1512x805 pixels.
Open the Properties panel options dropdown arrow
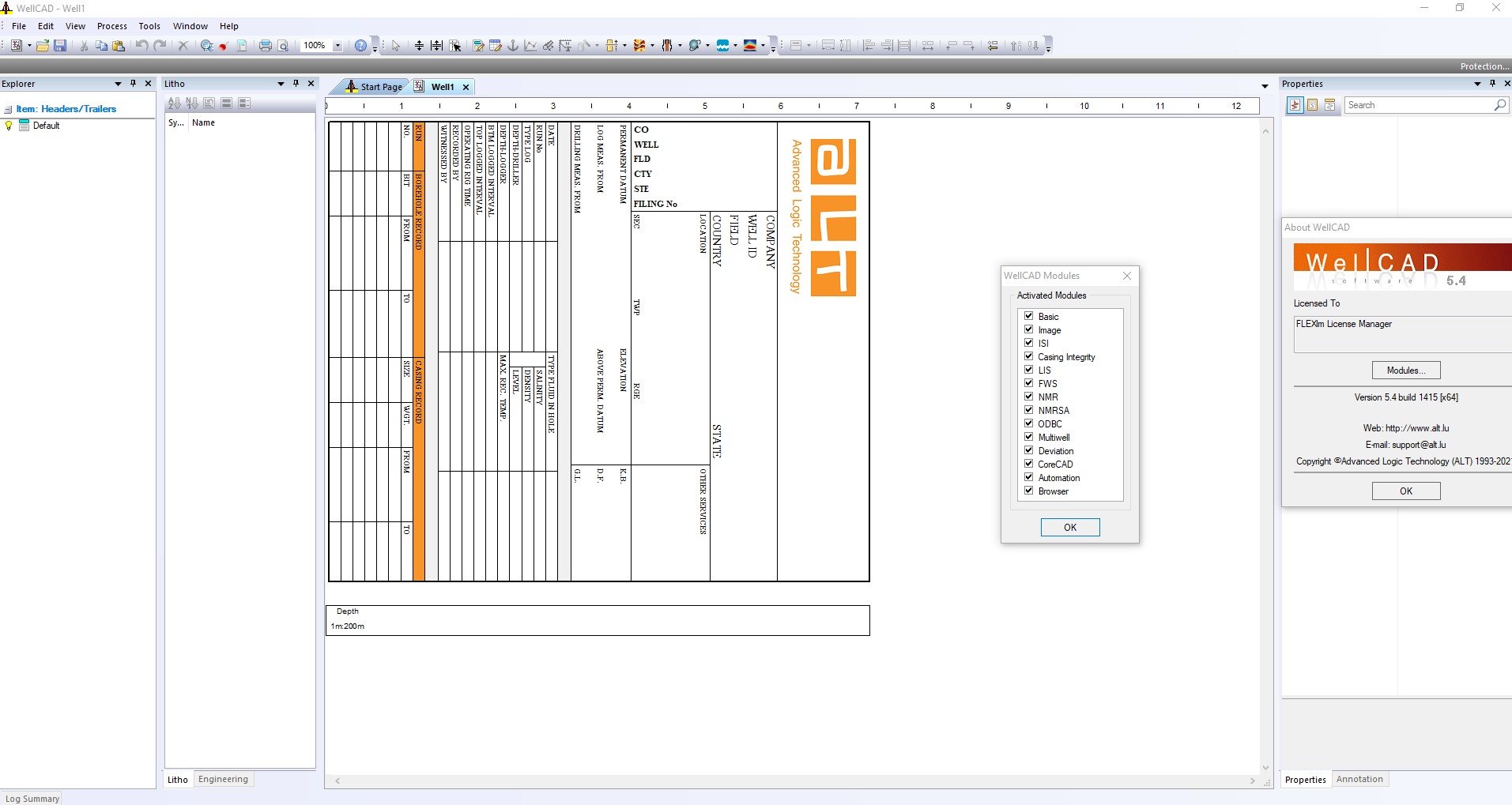1477,84
